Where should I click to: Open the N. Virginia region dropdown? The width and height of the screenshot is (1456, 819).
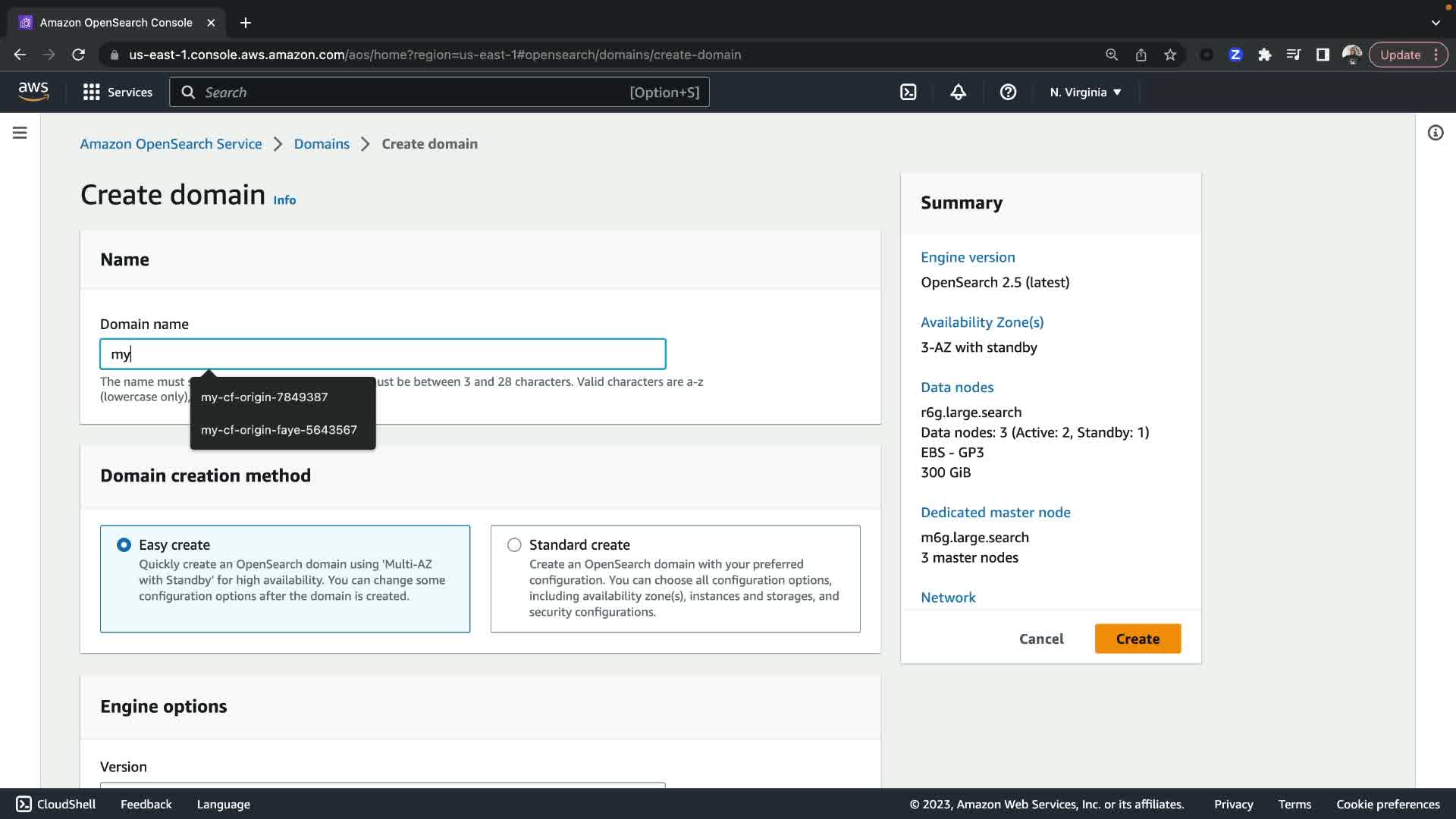coord(1085,93)
